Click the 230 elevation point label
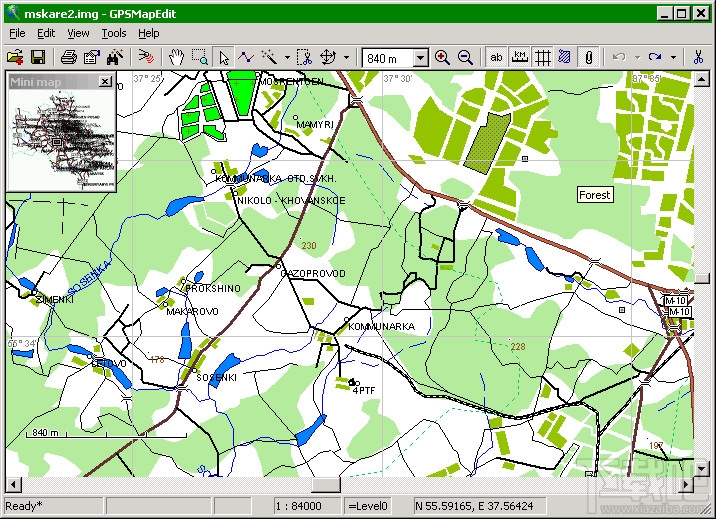Viewport: 716px width, 519px height. pyautogui.click(x=309, y=246)
